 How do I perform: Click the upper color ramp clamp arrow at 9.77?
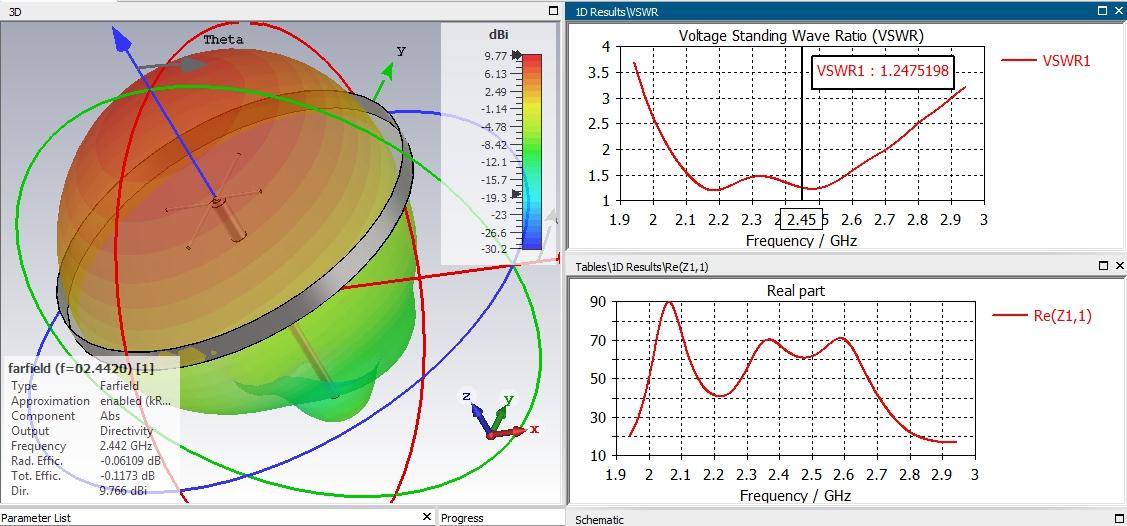click(x=516, y=55)
